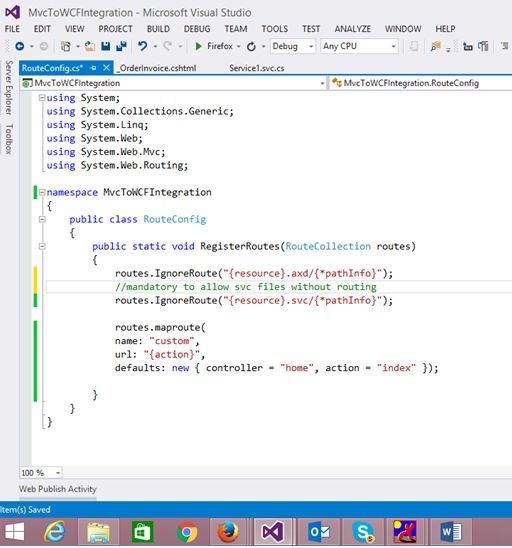Click the New Project toolbar icon
Screen dimensions: 512x548
(66, 46)
